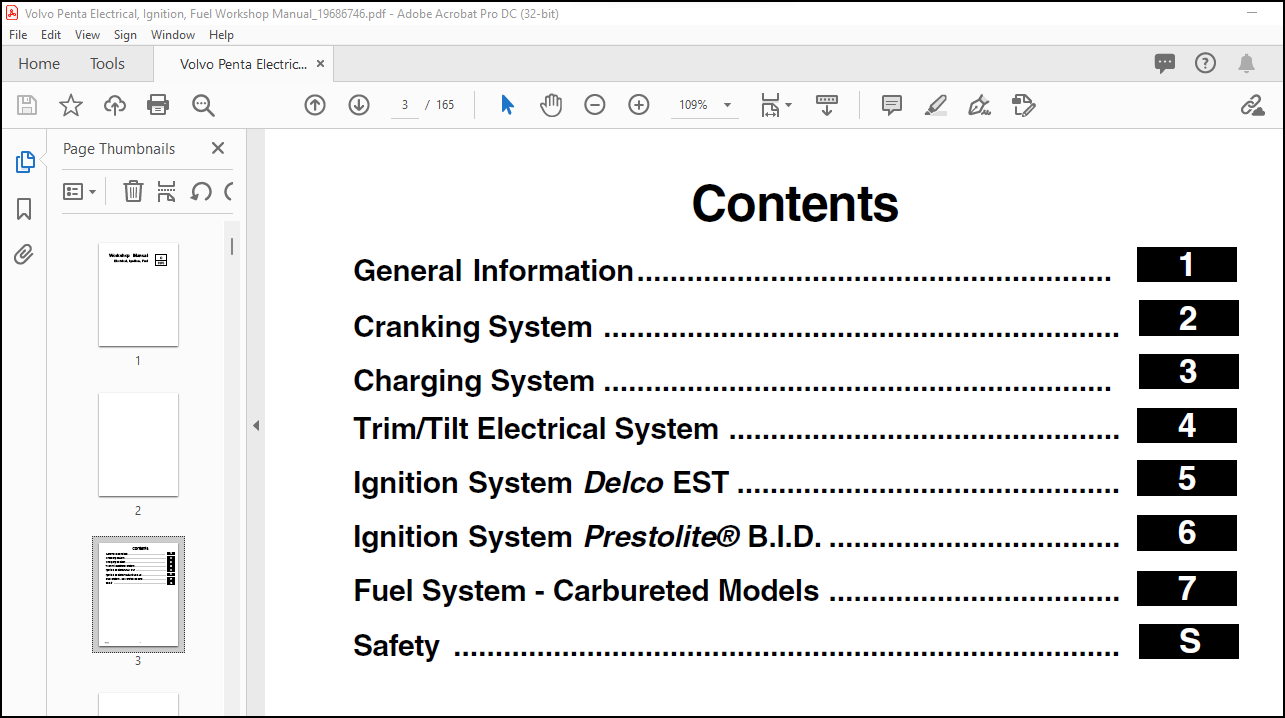The image size is (1285, 718).
Task: Open the notifications bell
Action: click(x=1246, y=64)
